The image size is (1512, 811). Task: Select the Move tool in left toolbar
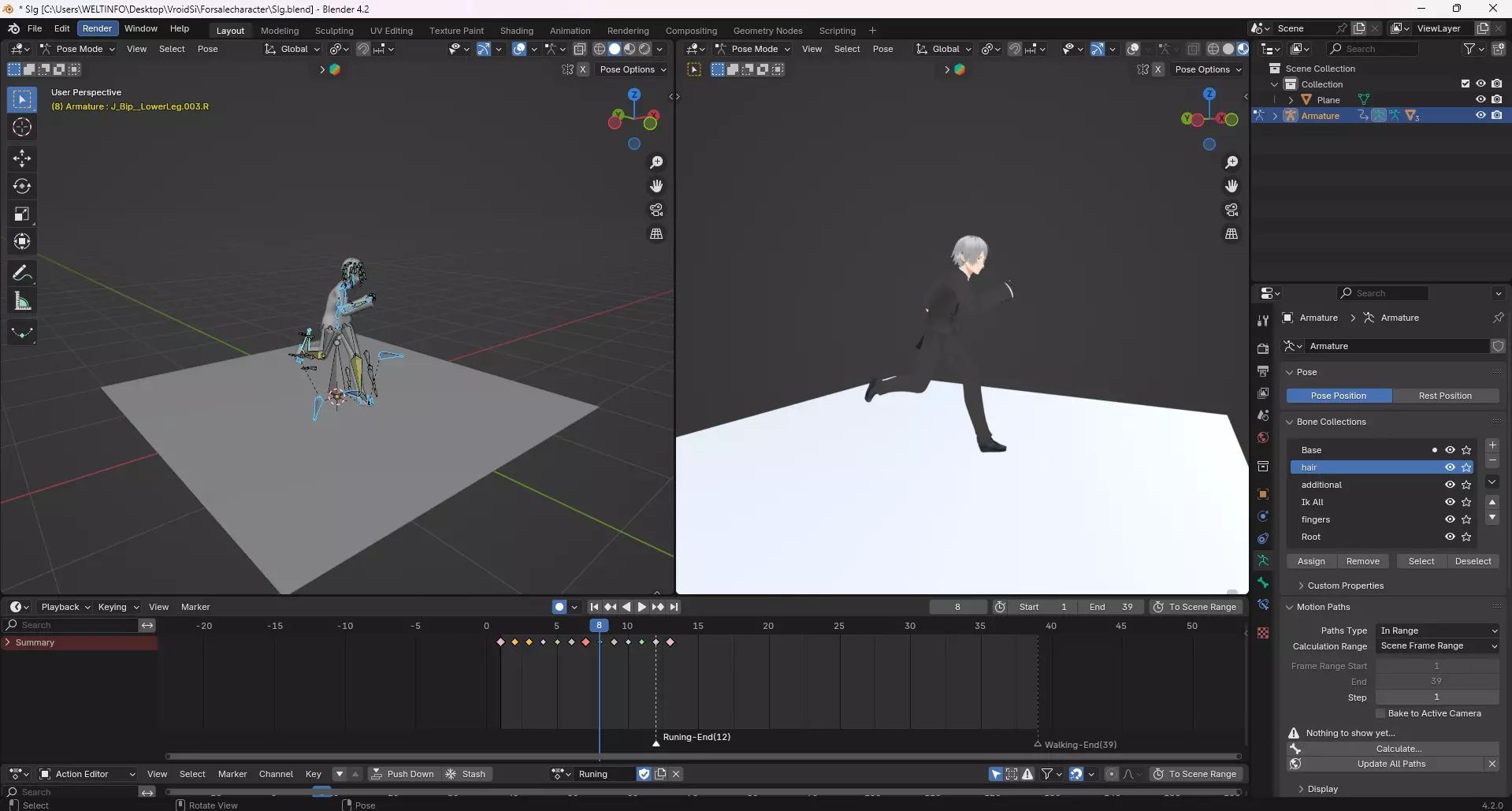(x=22, y=158)
